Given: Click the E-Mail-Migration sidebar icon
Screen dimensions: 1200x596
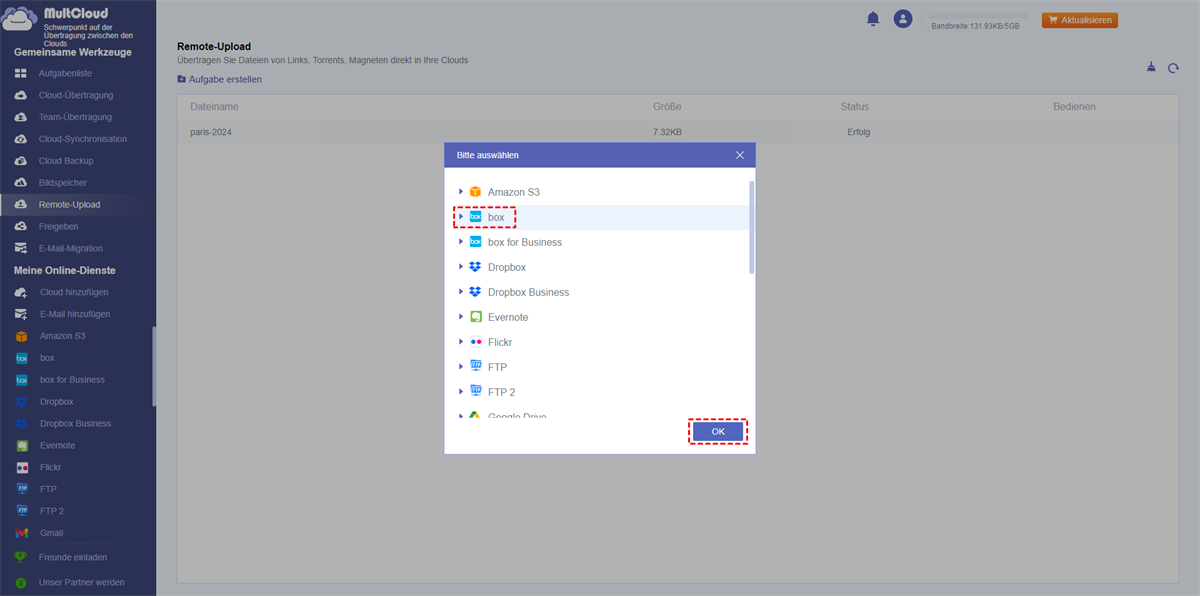Looking at the screenshot, I should (x=21, y=248).
